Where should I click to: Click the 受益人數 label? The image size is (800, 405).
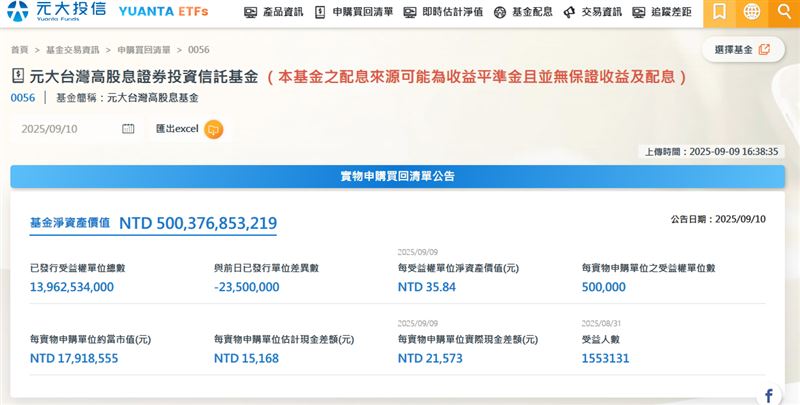(601, 339)
